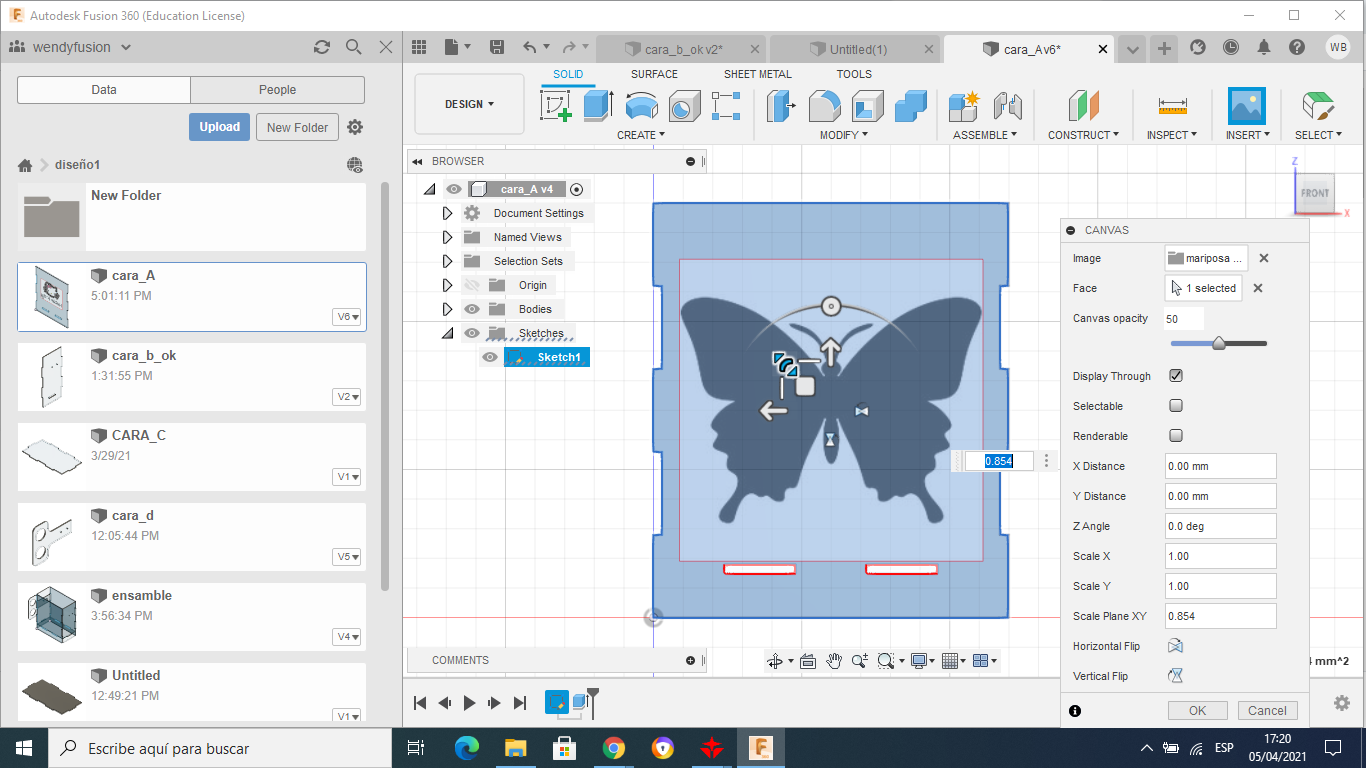Click the search icon in data panel
1366x768 pixels.
pos(353,47)
